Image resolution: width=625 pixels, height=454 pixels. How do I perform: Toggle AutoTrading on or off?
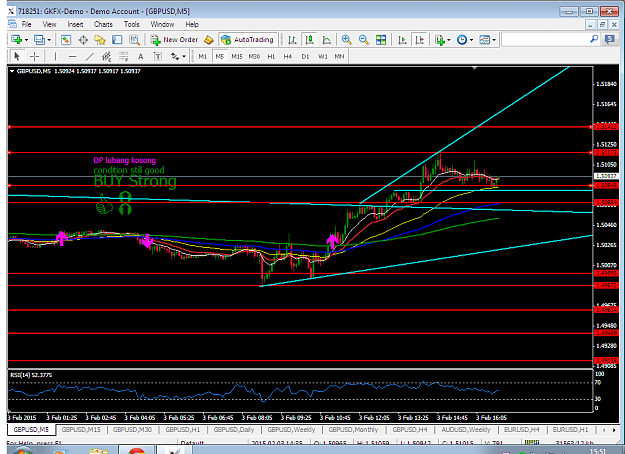(248, 40)
